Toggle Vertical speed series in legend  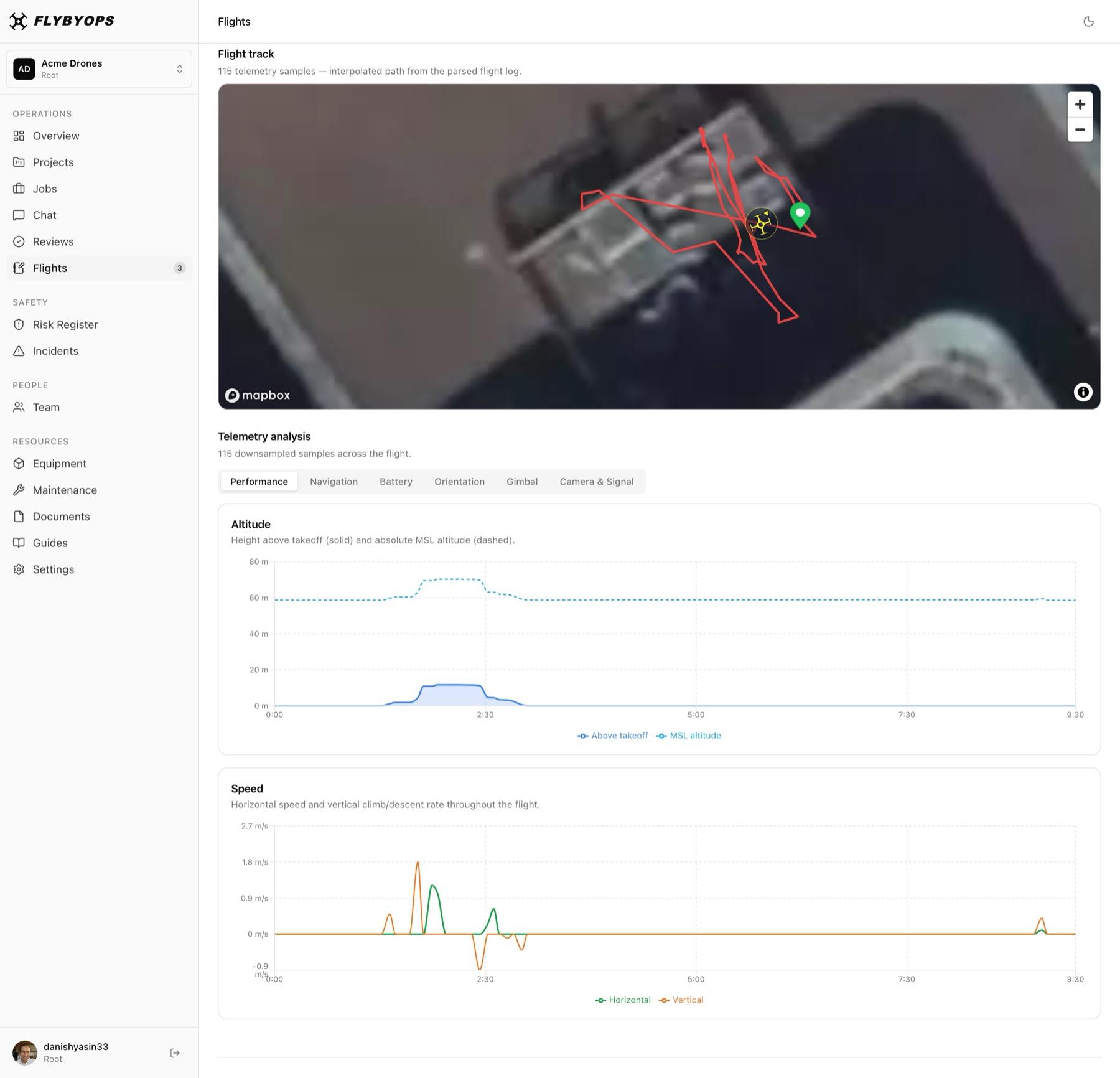tap(681, 1000)
